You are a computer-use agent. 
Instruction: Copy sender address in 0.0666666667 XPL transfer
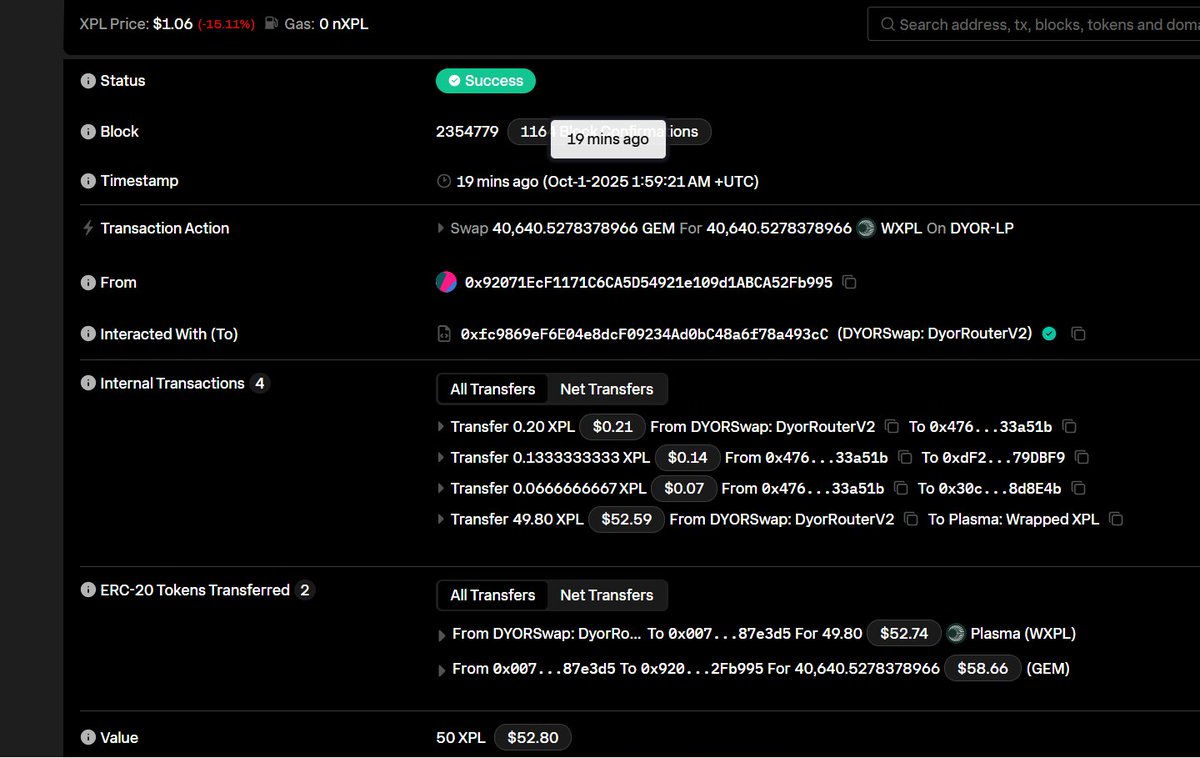click(x=901, y=489)
